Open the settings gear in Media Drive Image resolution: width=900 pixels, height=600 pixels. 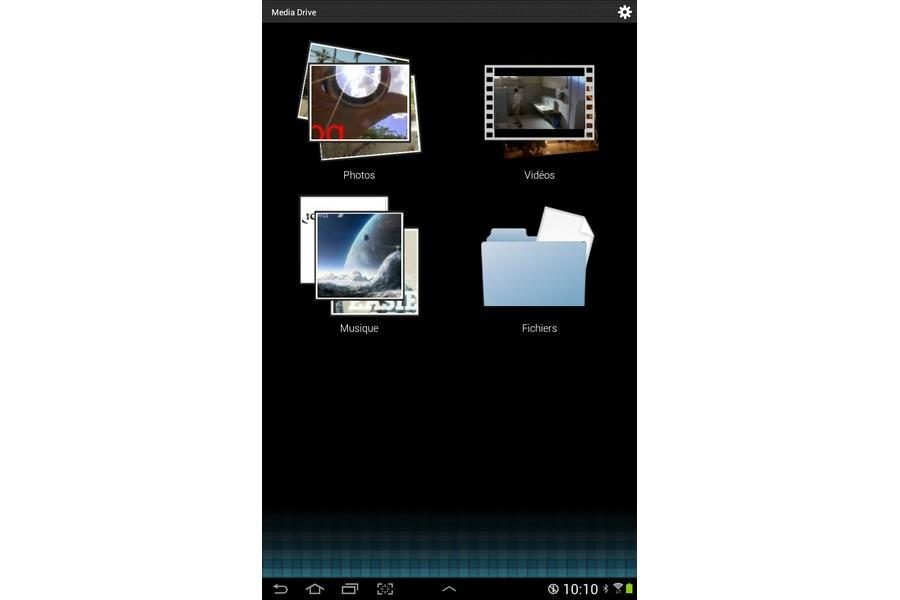pyautogui.click(x=624, y=11)
